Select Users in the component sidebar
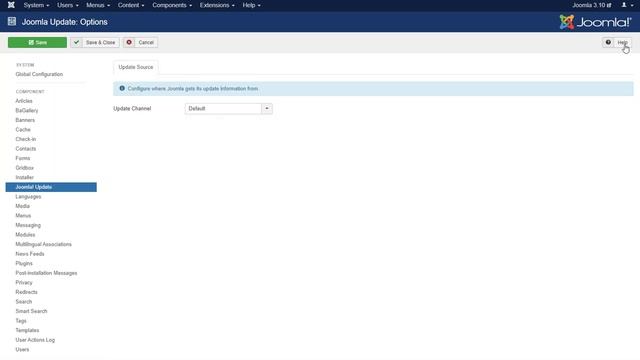 click(22, 349)
